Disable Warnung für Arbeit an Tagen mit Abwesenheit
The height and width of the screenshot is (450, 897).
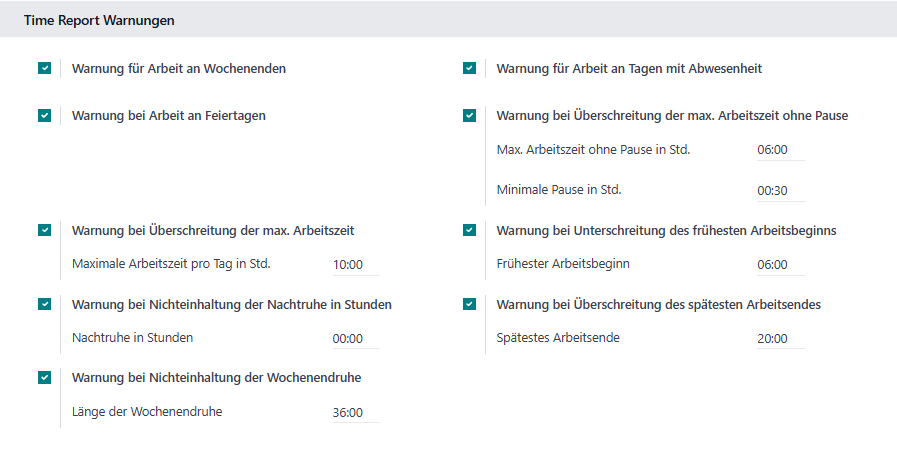click(469, 68)
